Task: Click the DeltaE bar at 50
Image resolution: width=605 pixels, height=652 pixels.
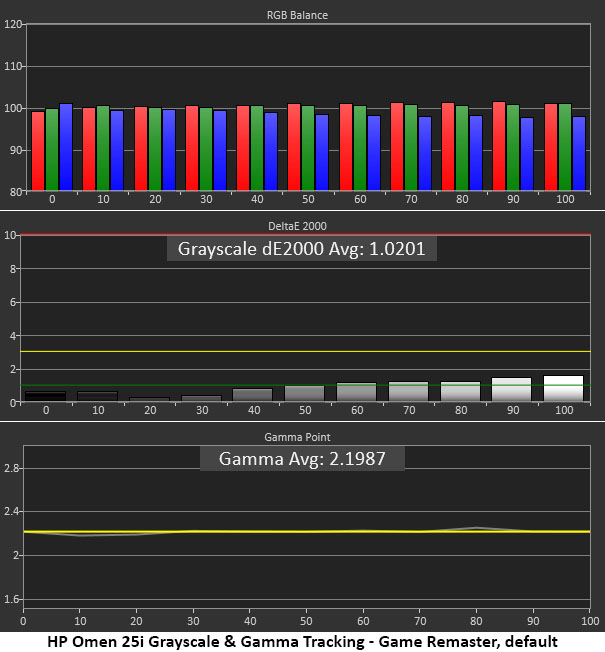Action: pos(304,394)
